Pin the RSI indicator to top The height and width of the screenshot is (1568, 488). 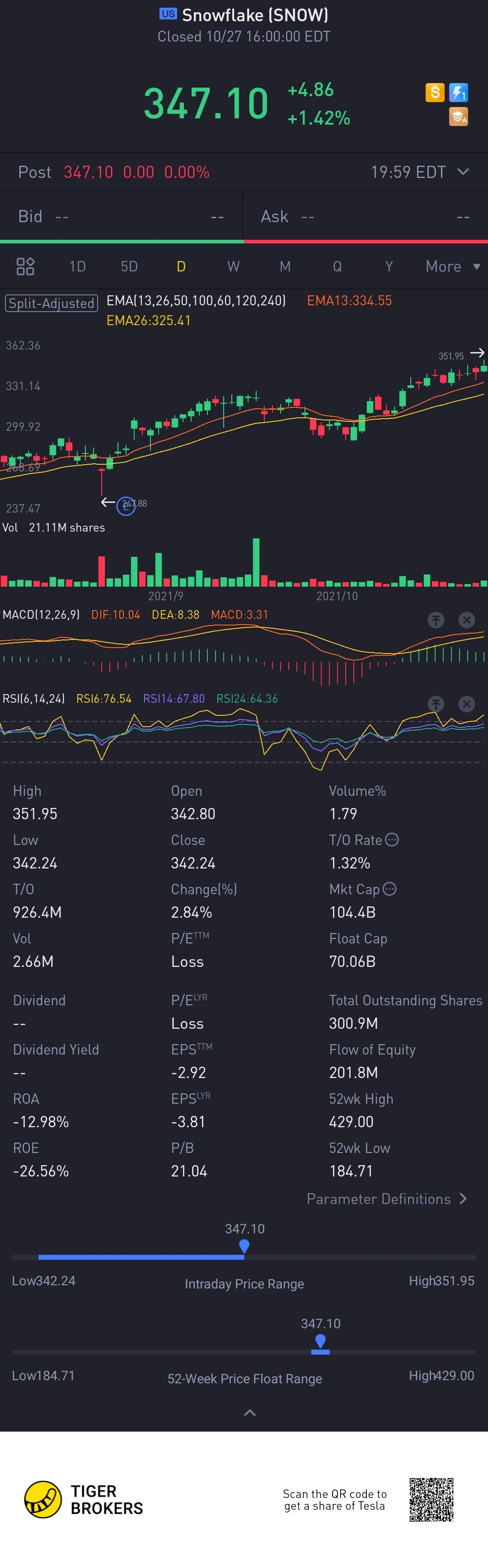[x=436, y=704]
